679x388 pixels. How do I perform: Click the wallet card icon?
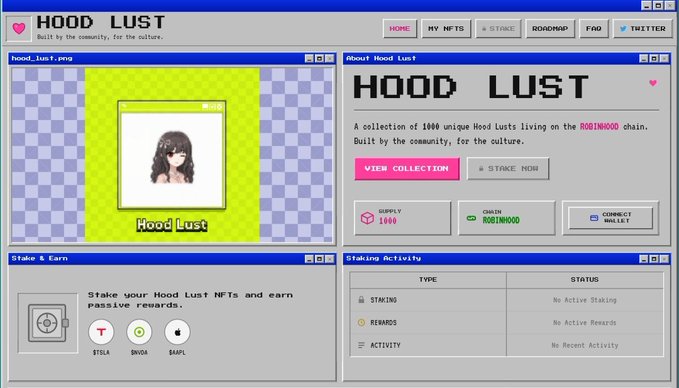click(594, 218)
